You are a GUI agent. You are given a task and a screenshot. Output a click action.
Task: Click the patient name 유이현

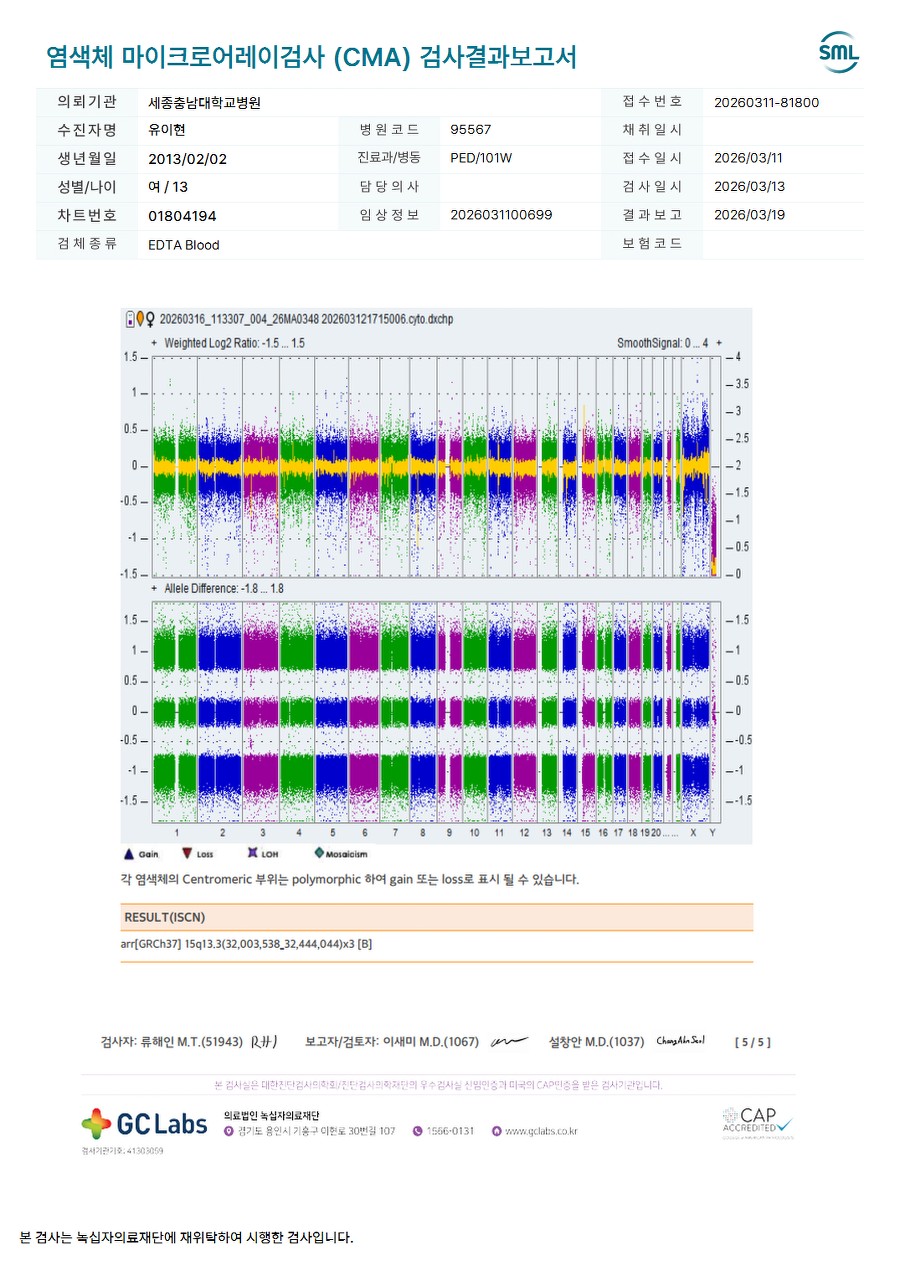click(167, 130)
